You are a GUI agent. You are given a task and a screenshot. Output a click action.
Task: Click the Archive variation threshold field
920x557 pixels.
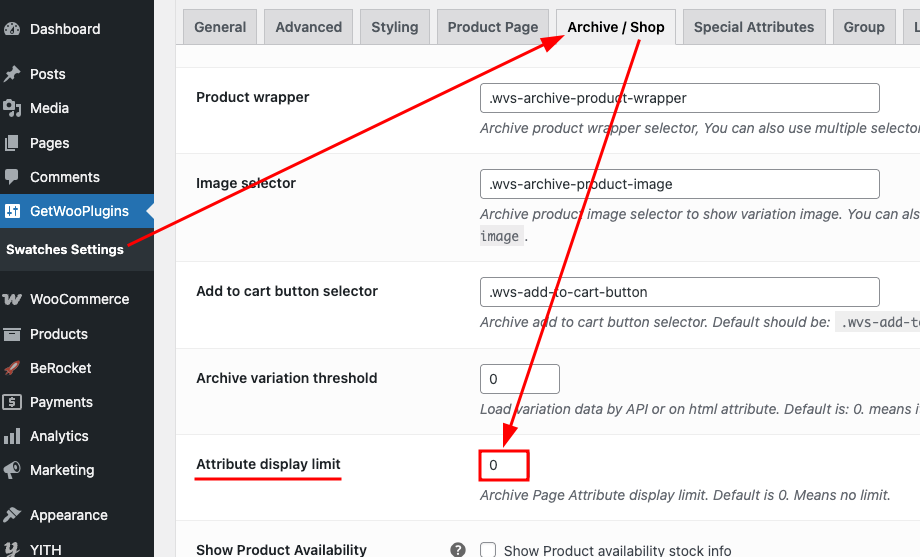click(520, 379)
